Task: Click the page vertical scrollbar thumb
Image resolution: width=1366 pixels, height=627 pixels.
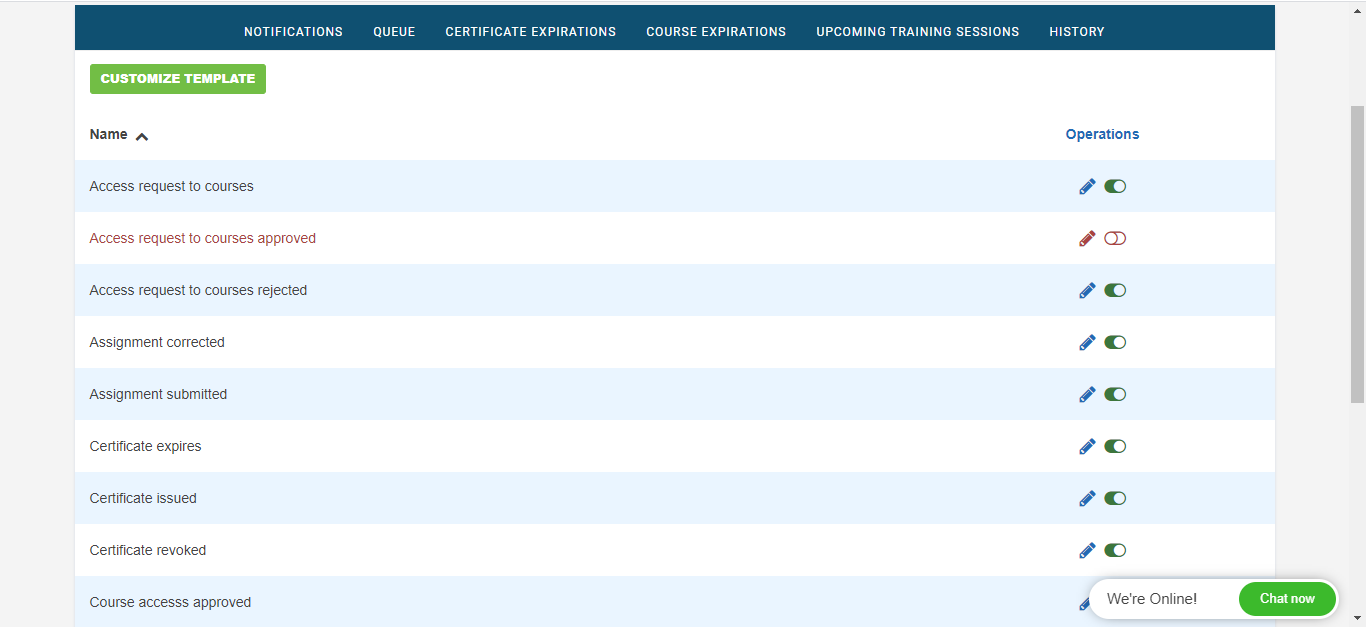Action: click(x=1357, y=254)
